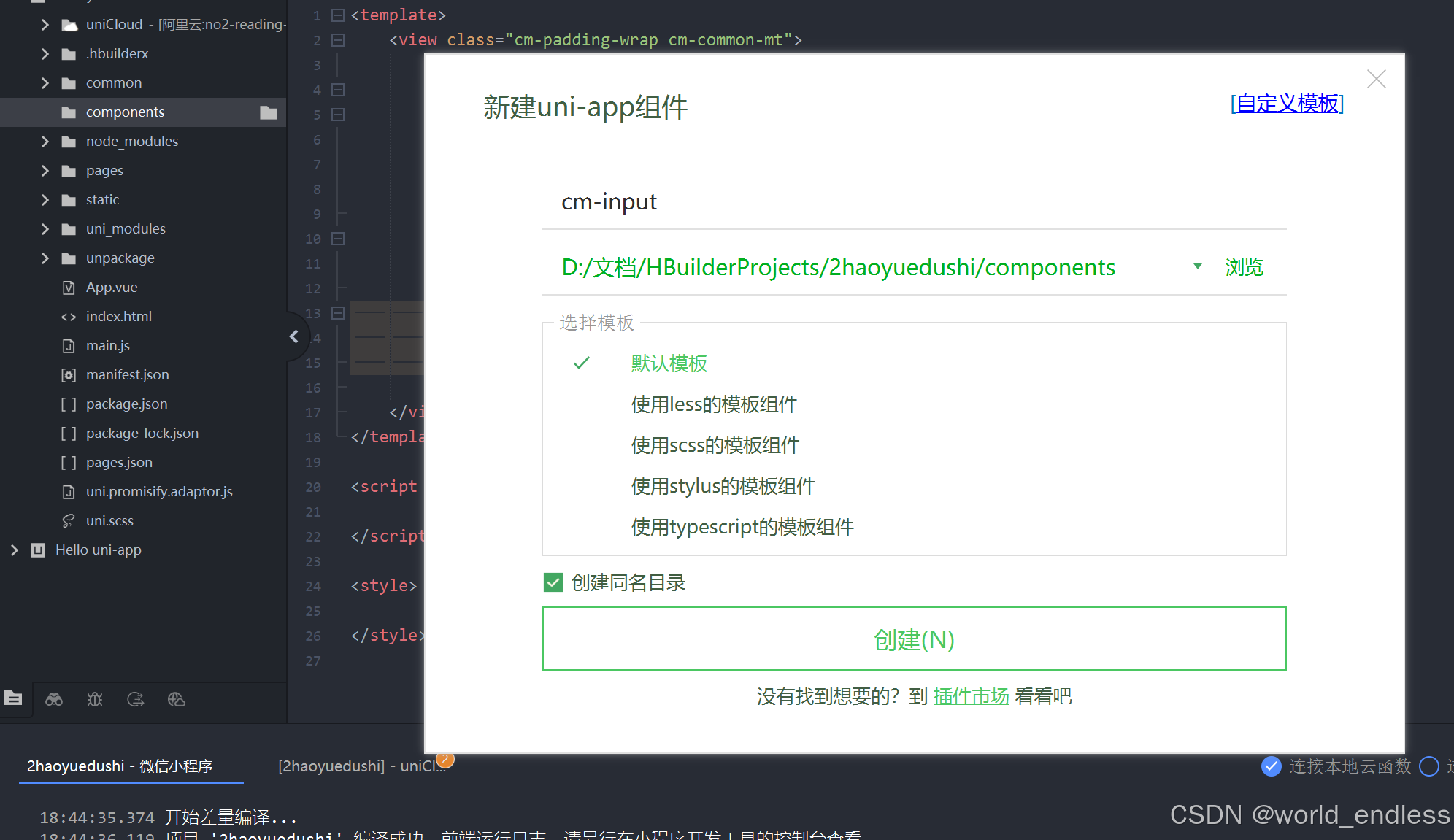Select the 使用scss的模板组件 template option
Screen dimensions: 1454x840
715,444
